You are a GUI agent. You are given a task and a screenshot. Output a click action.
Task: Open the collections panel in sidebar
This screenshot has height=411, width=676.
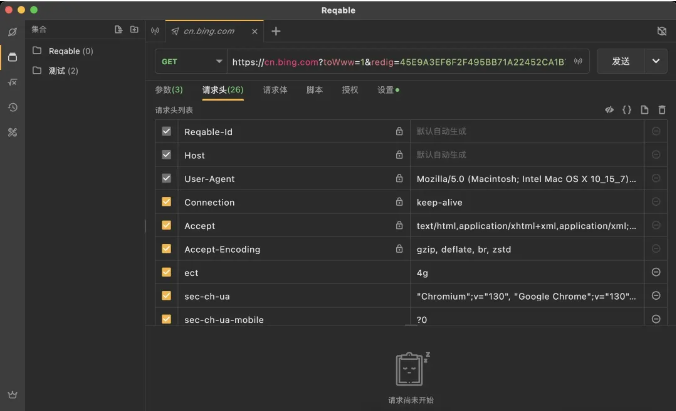click(x=13, y=57)
